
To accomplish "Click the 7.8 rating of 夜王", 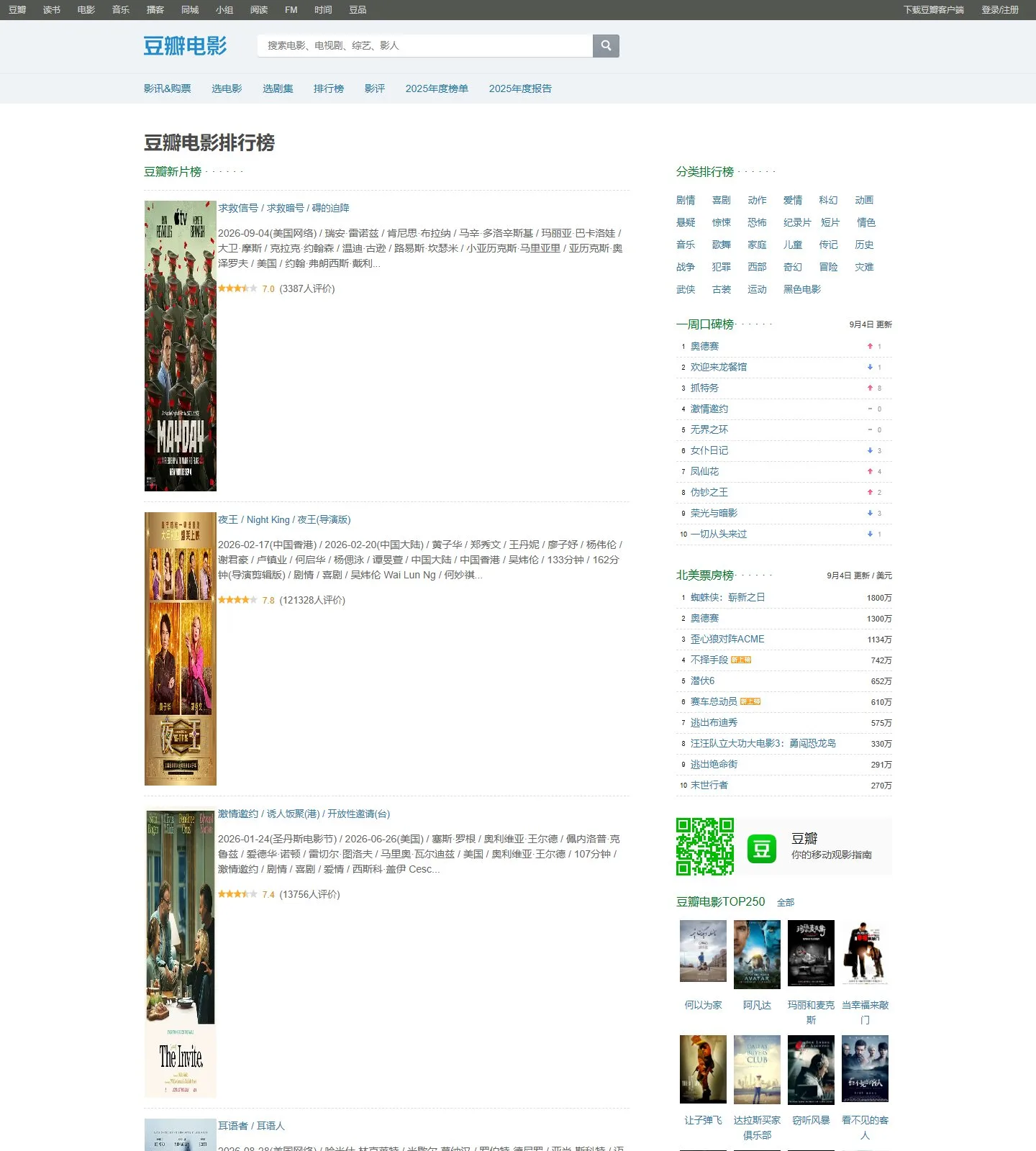I will pyautogui.click(x=268, y=601).
